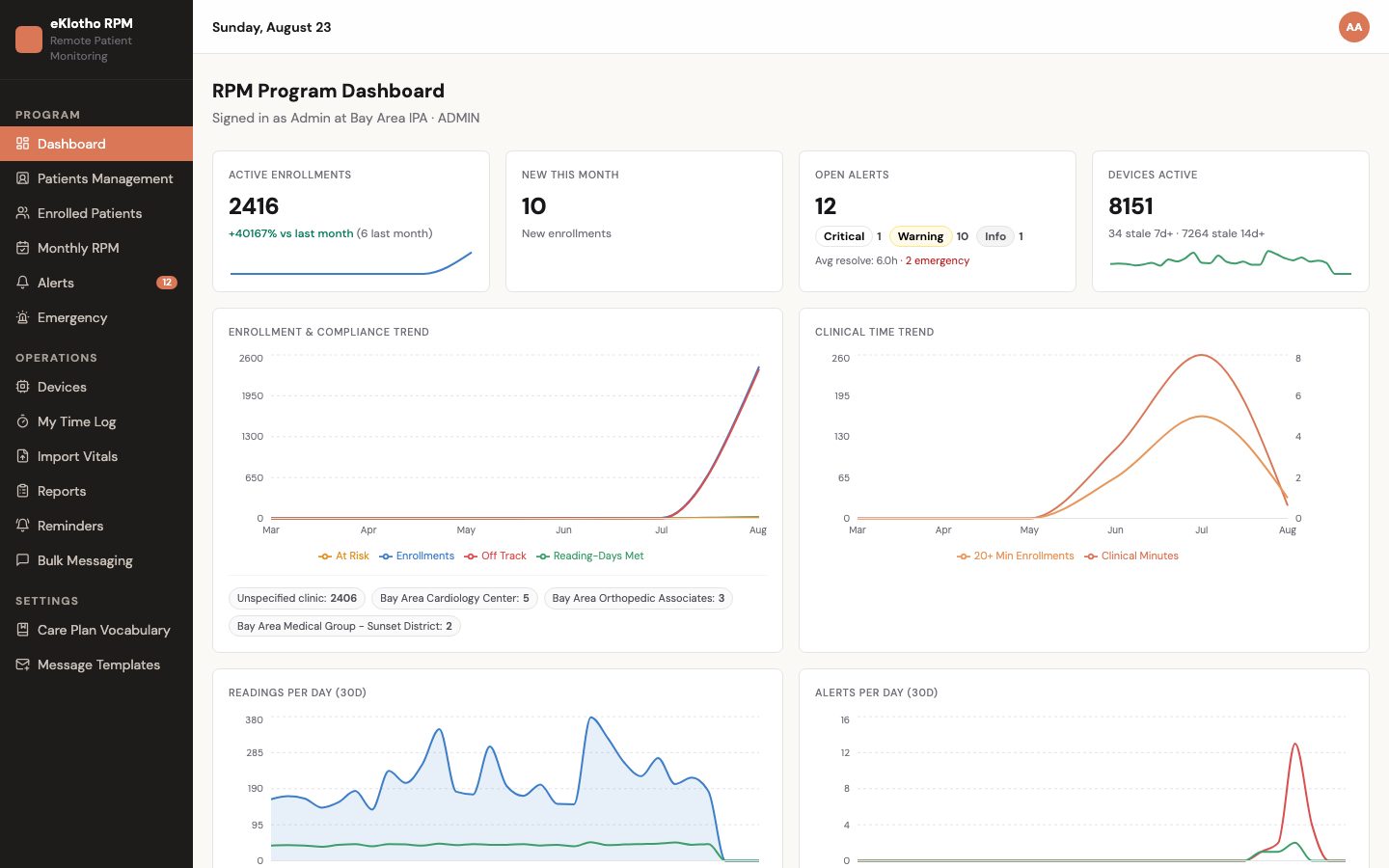Toggle the At Risk legend series
The image size is (1389, 868).
344,556
